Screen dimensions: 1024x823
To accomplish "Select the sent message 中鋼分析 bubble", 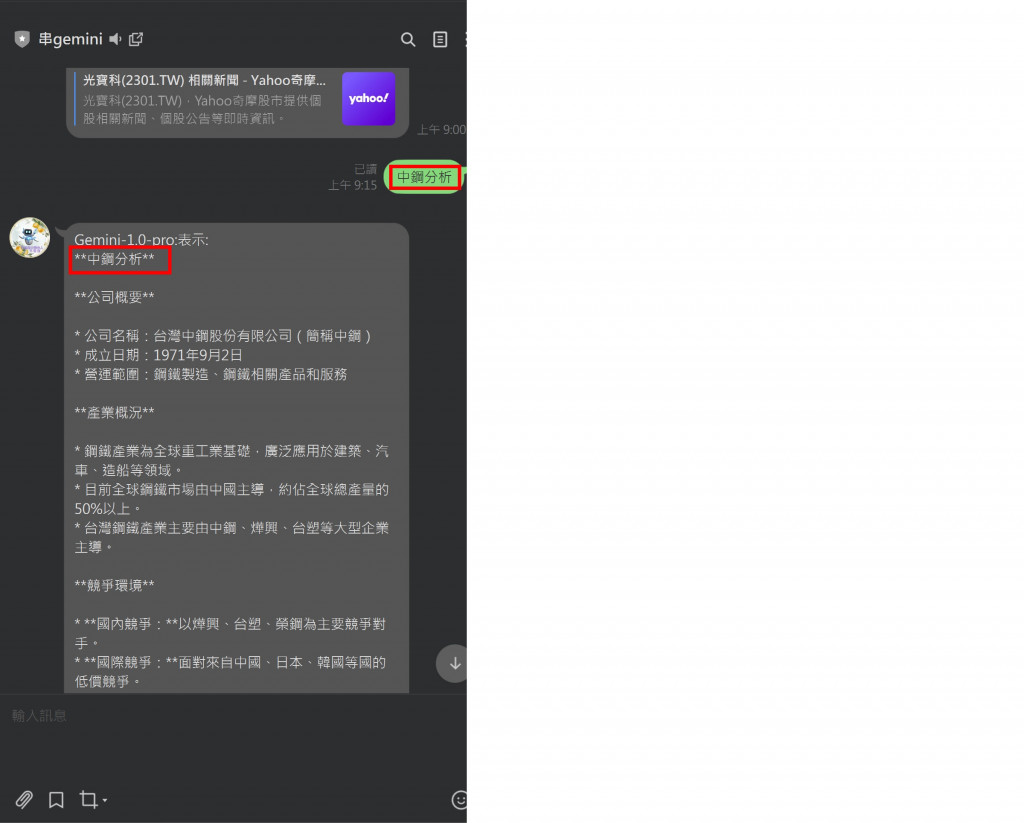I will 424,177.
